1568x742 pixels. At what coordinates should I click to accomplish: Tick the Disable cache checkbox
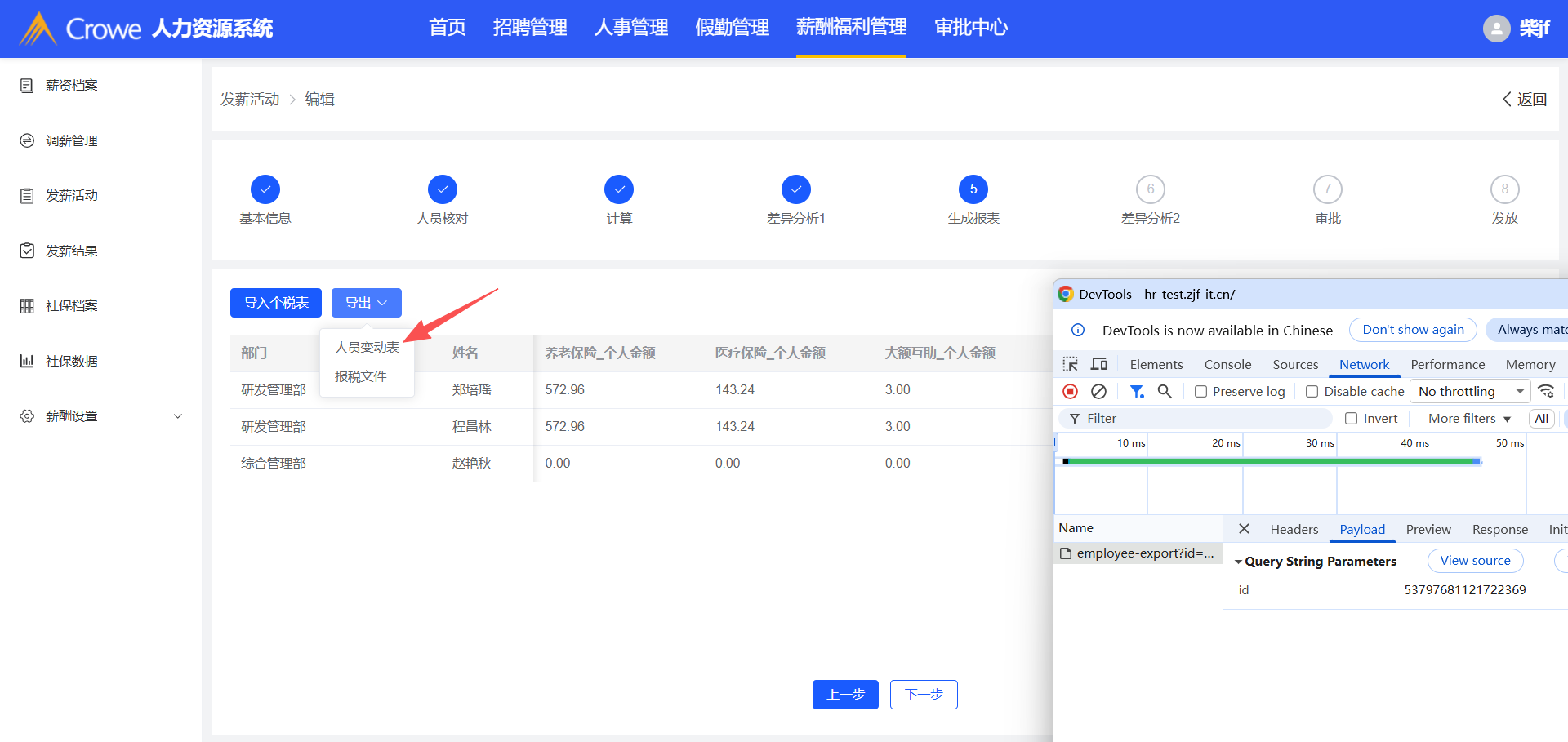[1312, 392]
